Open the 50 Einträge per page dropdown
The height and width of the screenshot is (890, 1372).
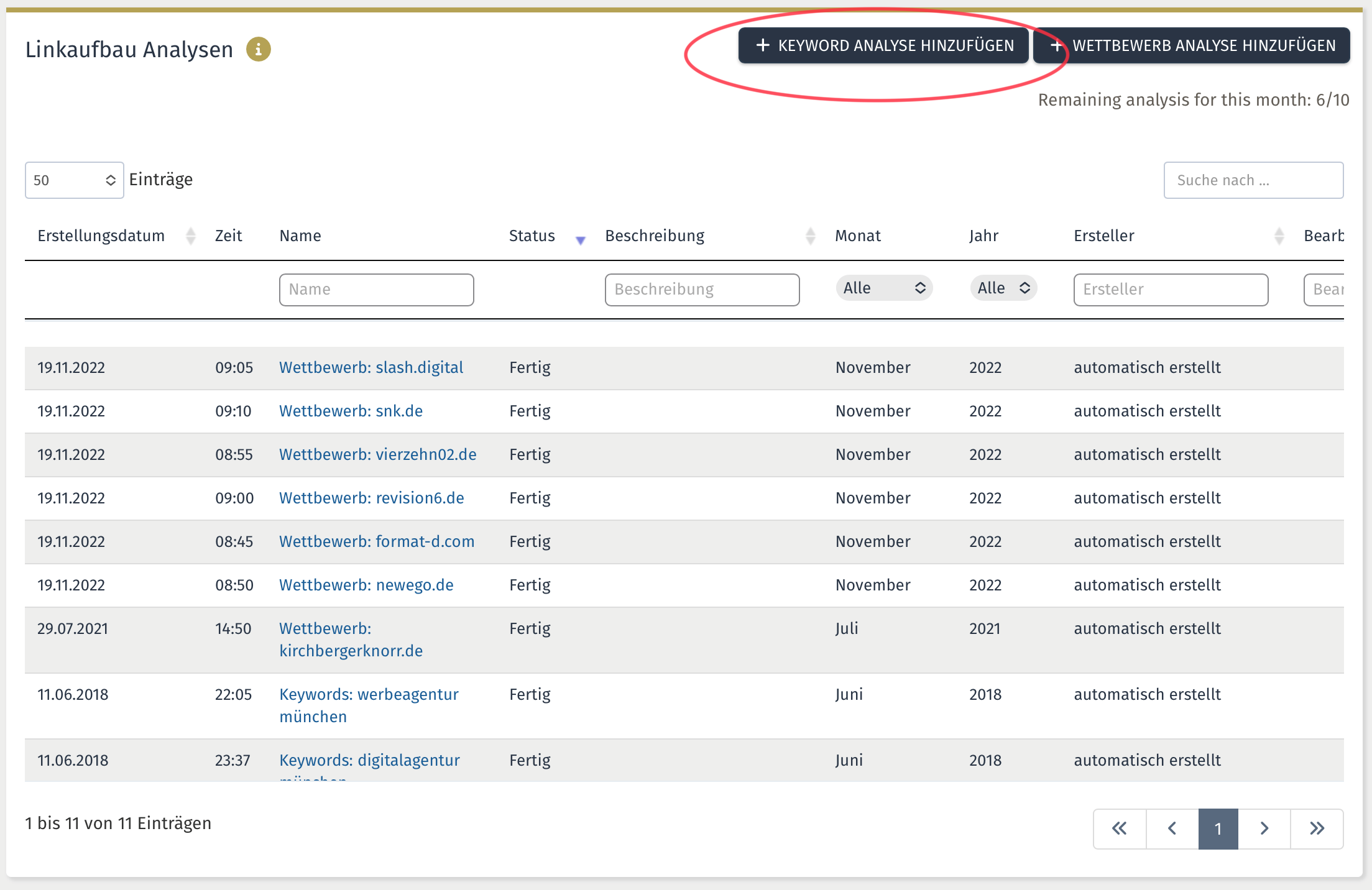[x=74, y=180]
